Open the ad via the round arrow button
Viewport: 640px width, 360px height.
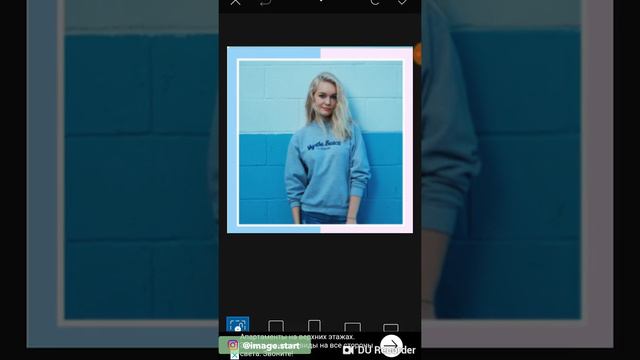click(x=391, y=346)
